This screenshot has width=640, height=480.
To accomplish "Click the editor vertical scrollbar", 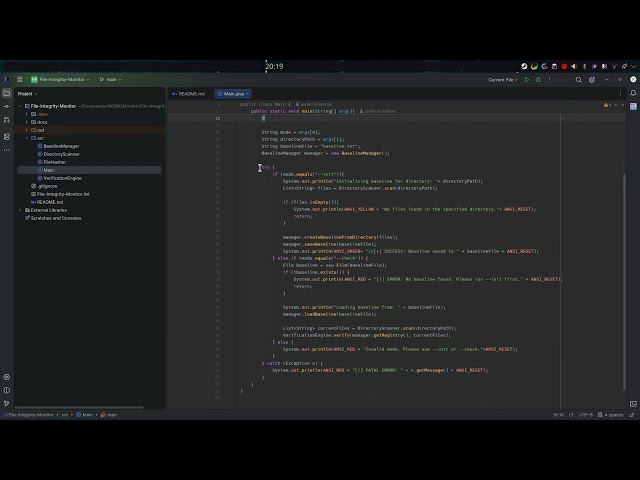I will point(624,281).
